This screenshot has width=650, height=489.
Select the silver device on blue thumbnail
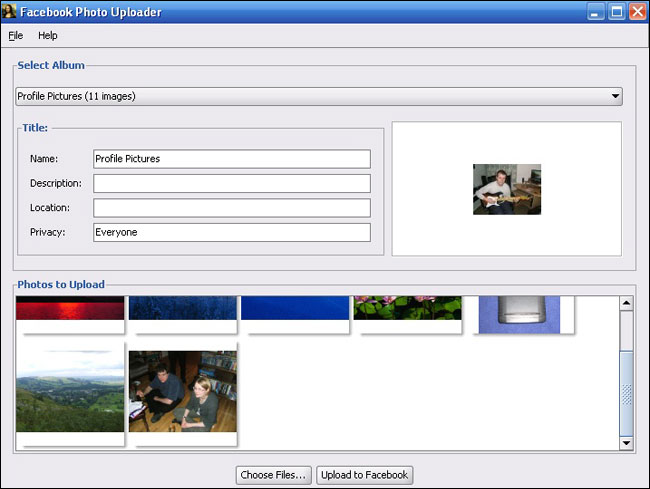point(517,310)
